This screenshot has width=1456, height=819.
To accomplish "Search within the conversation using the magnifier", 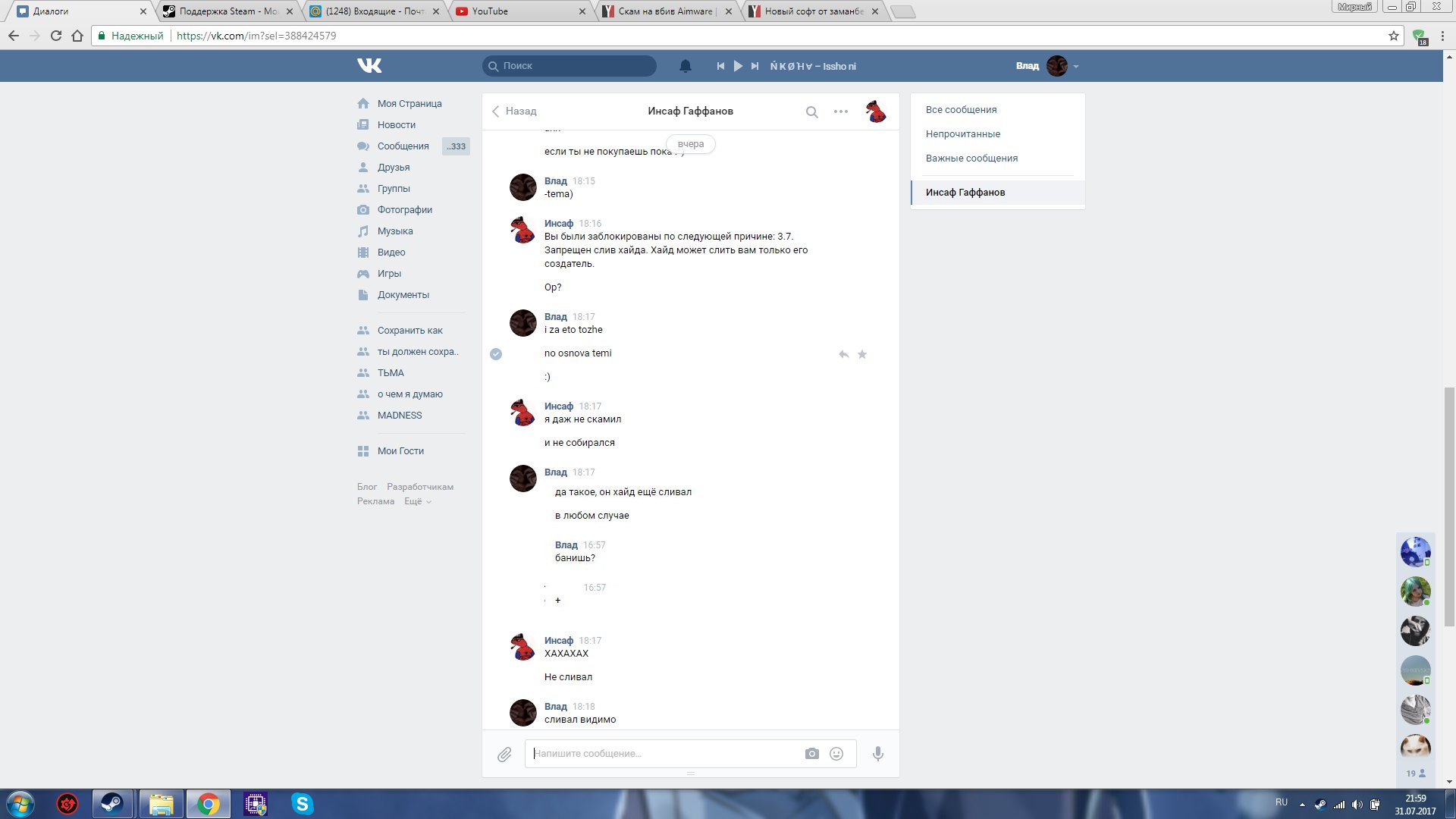I will click(811, 112).
